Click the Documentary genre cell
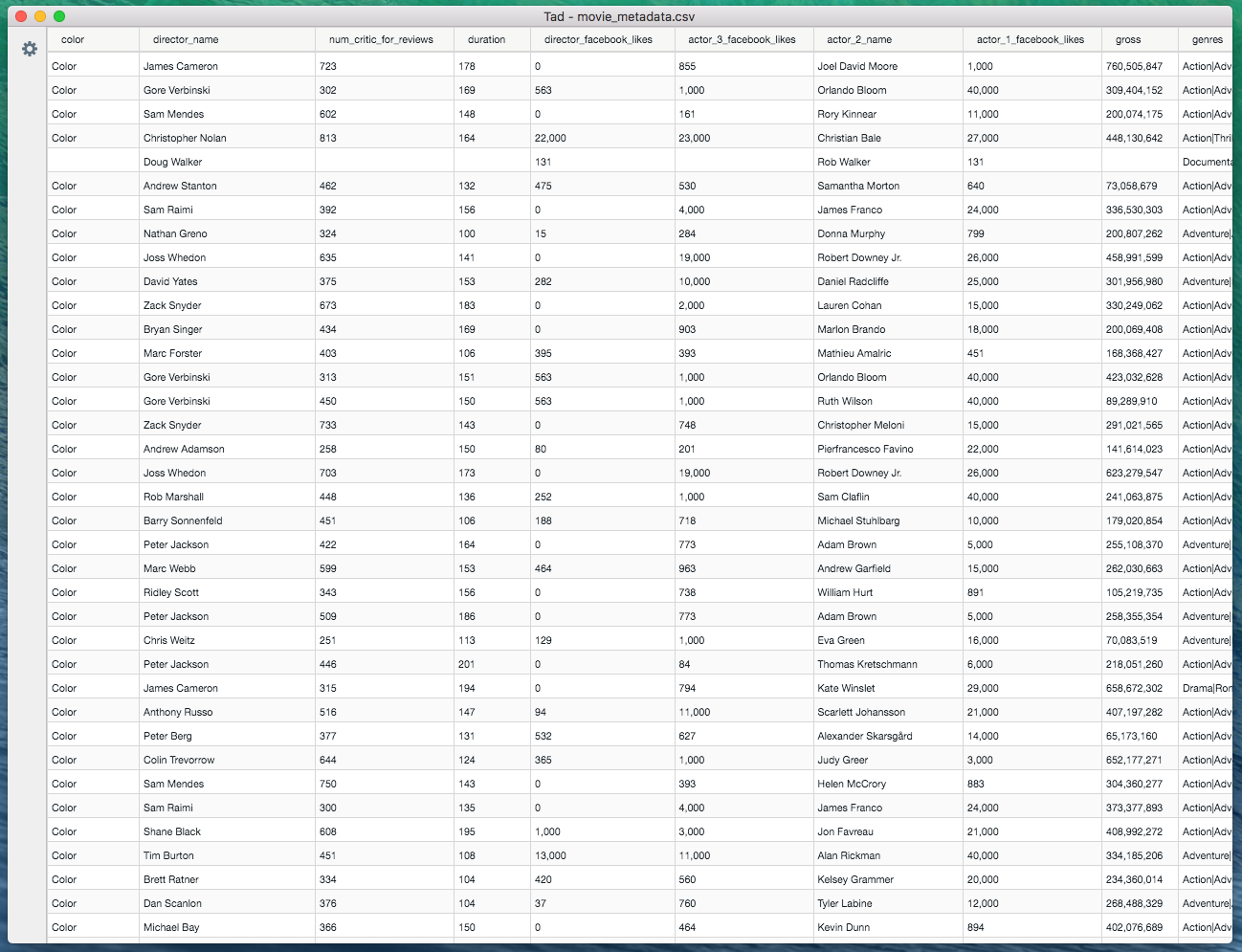This screenshot has height=952, width=1242. (1206, 162)
